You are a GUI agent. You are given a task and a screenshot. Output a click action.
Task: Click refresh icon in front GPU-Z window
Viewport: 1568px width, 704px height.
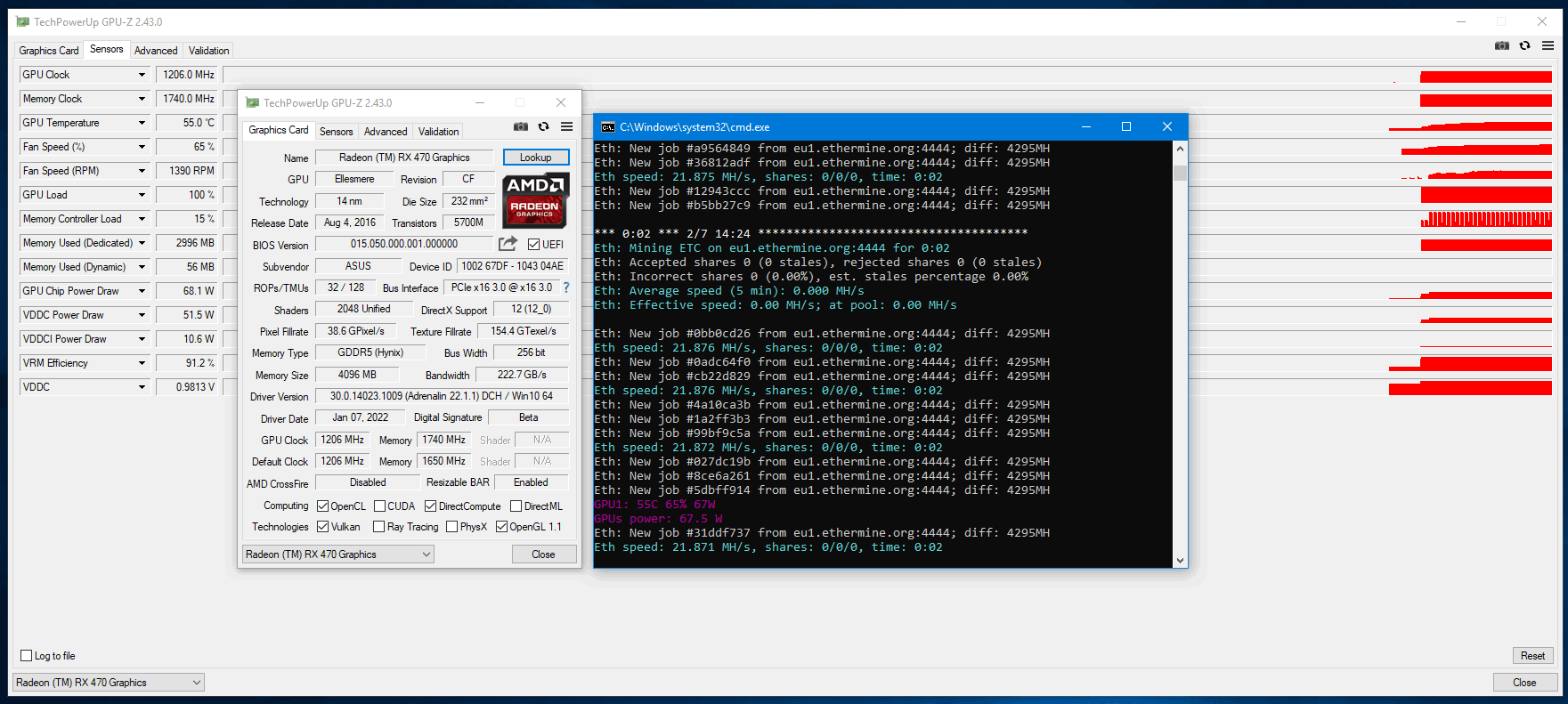click(x=544, y=127)
